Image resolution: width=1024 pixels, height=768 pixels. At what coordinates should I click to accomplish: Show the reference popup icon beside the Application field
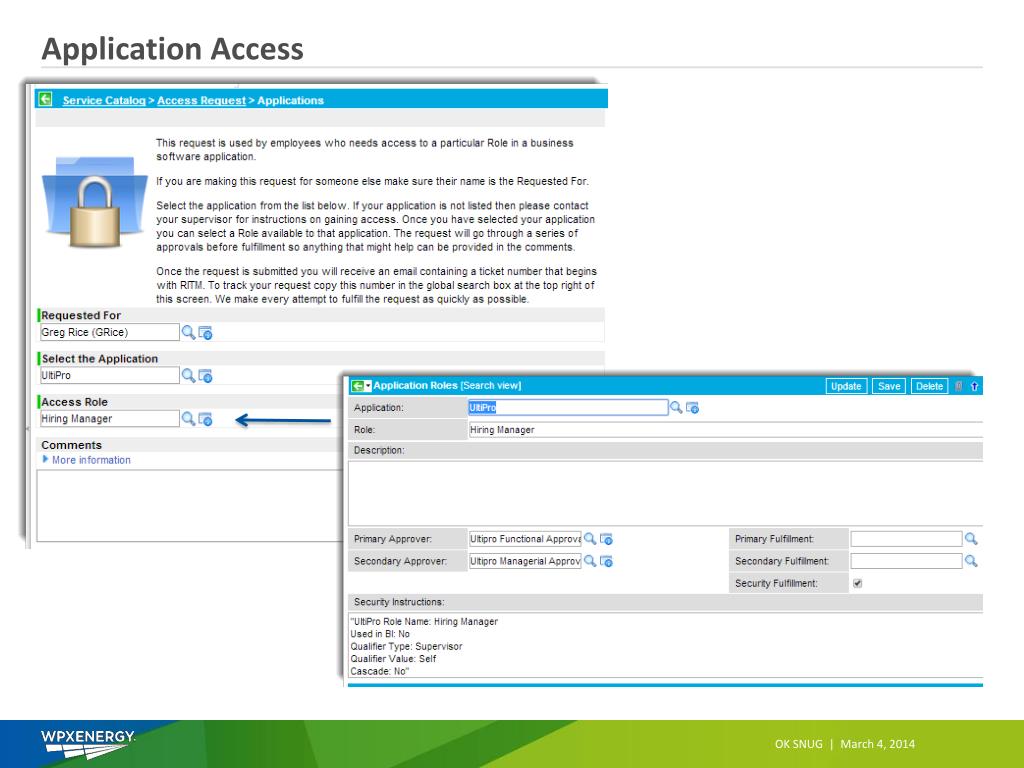point(692,408)
